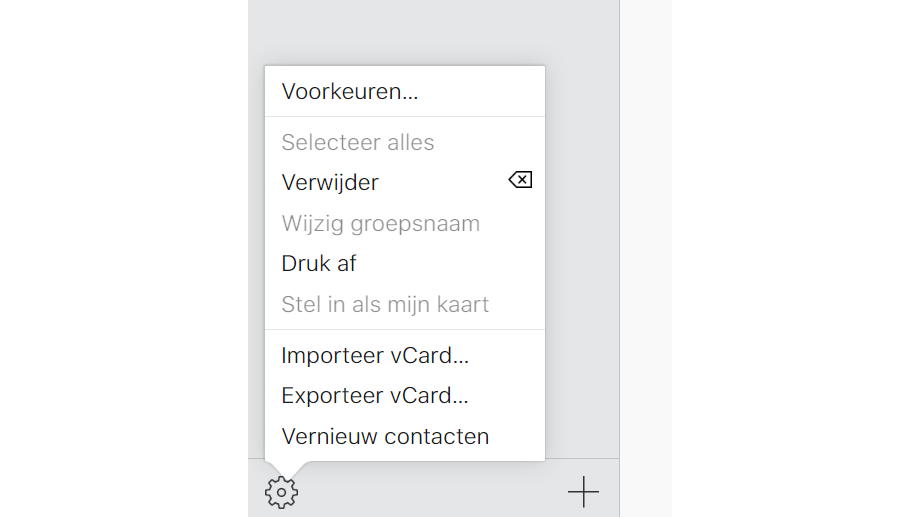Click Wijzig groepsnaam menu item

(380, 223)
